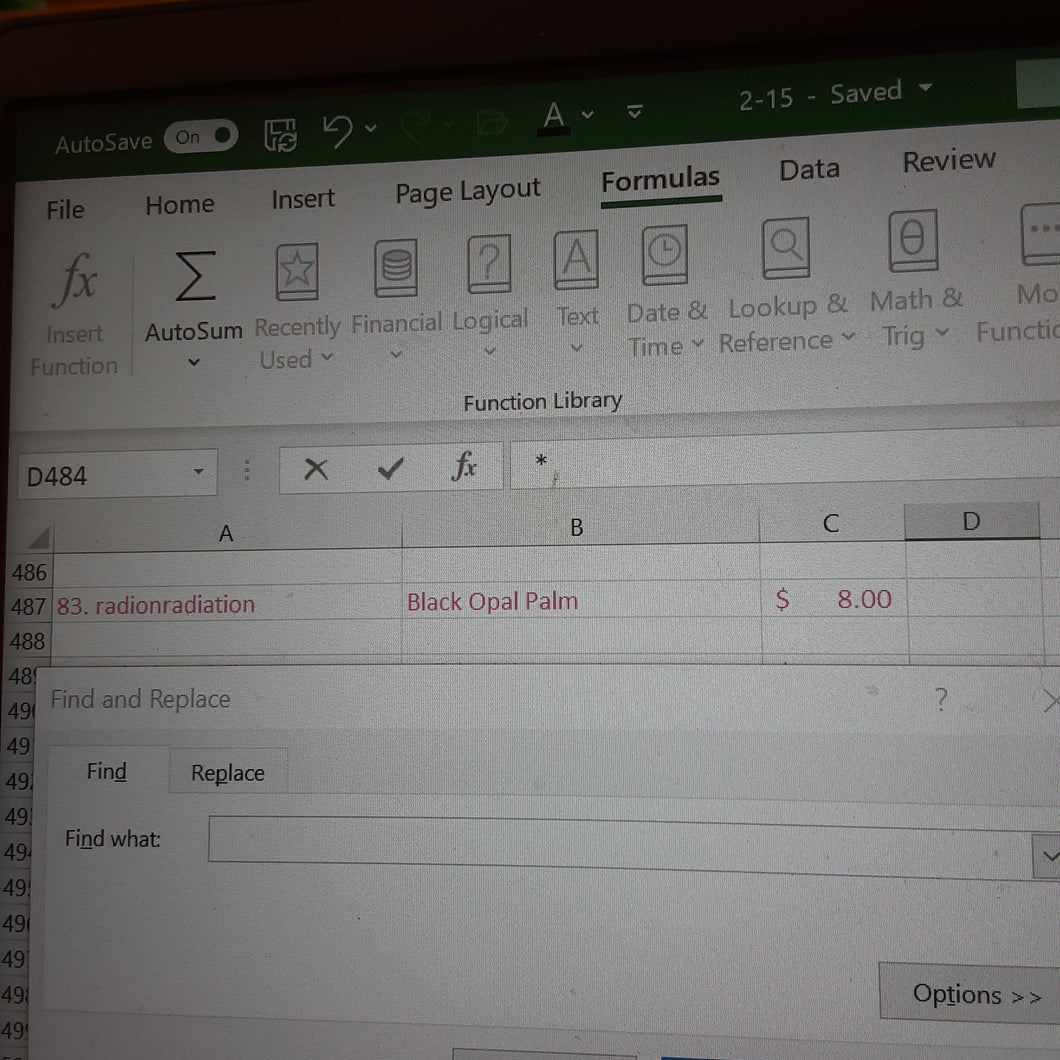Select row 486 header
This screenshot has height=1060, width=1060.
point(29,573)
